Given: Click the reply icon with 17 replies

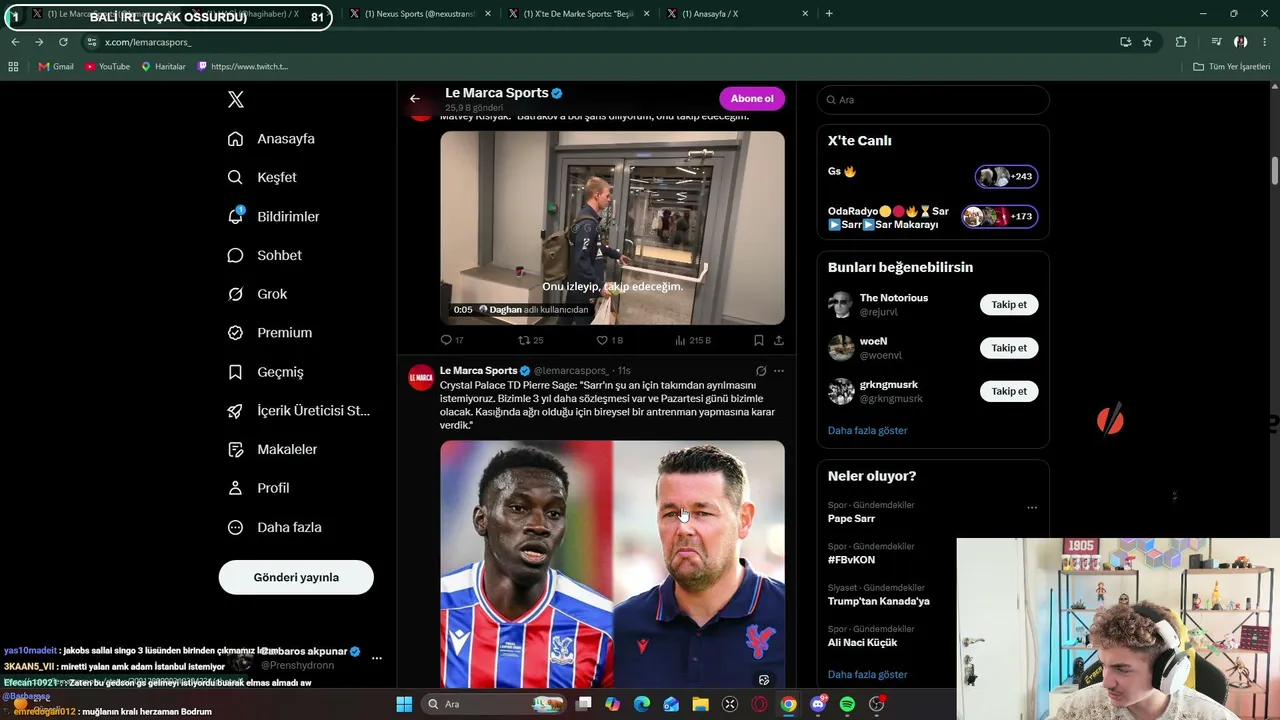Looking at the screenshot, I should click(x=452, y=340).
